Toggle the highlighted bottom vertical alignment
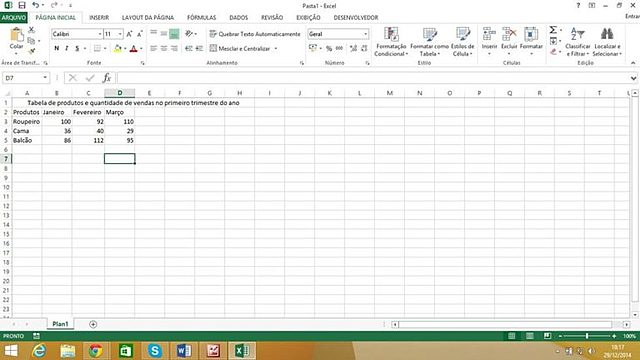 pyautogui.click(x=174, y=33)
